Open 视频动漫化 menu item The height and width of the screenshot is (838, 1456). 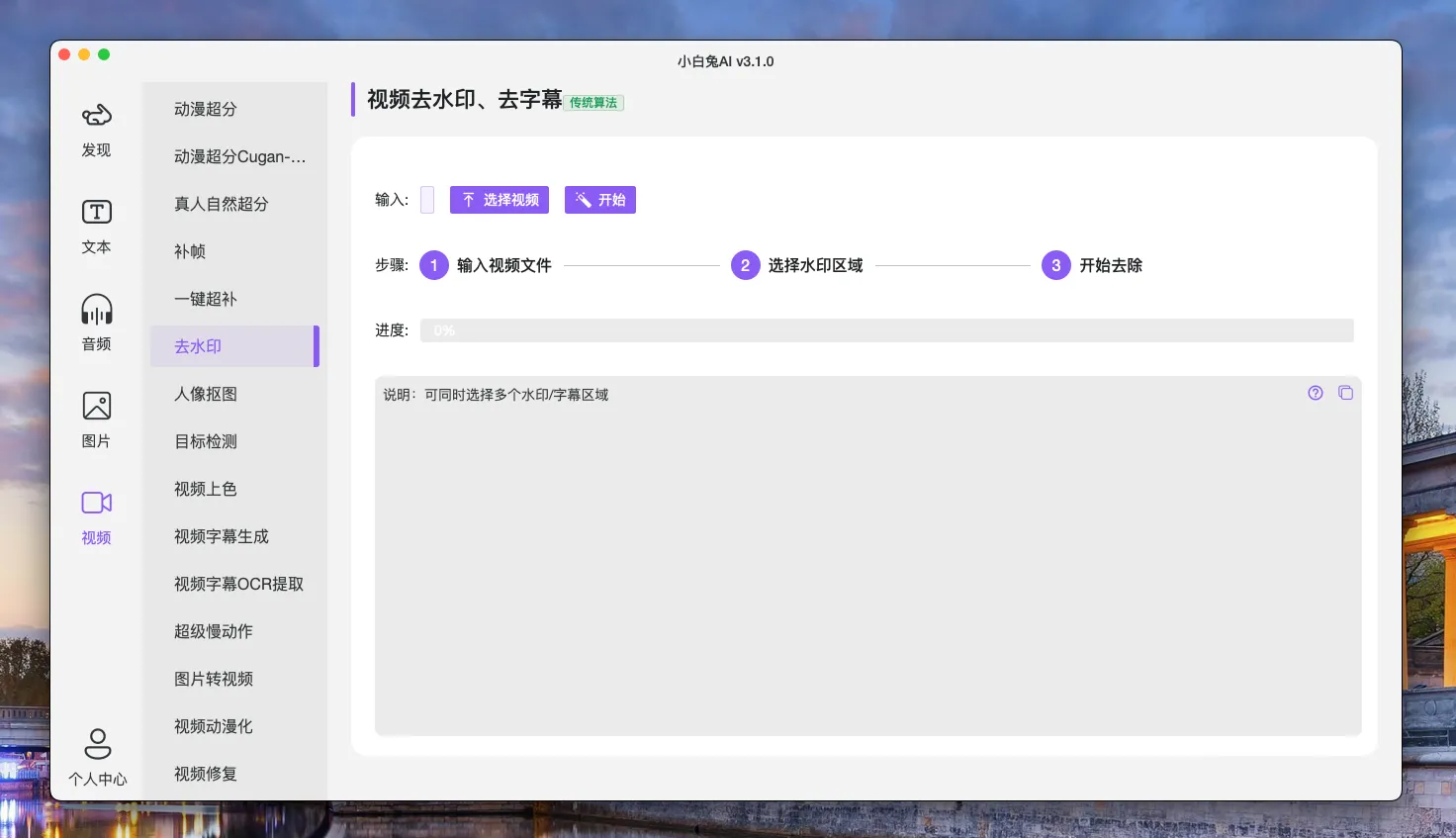point(234,726)
